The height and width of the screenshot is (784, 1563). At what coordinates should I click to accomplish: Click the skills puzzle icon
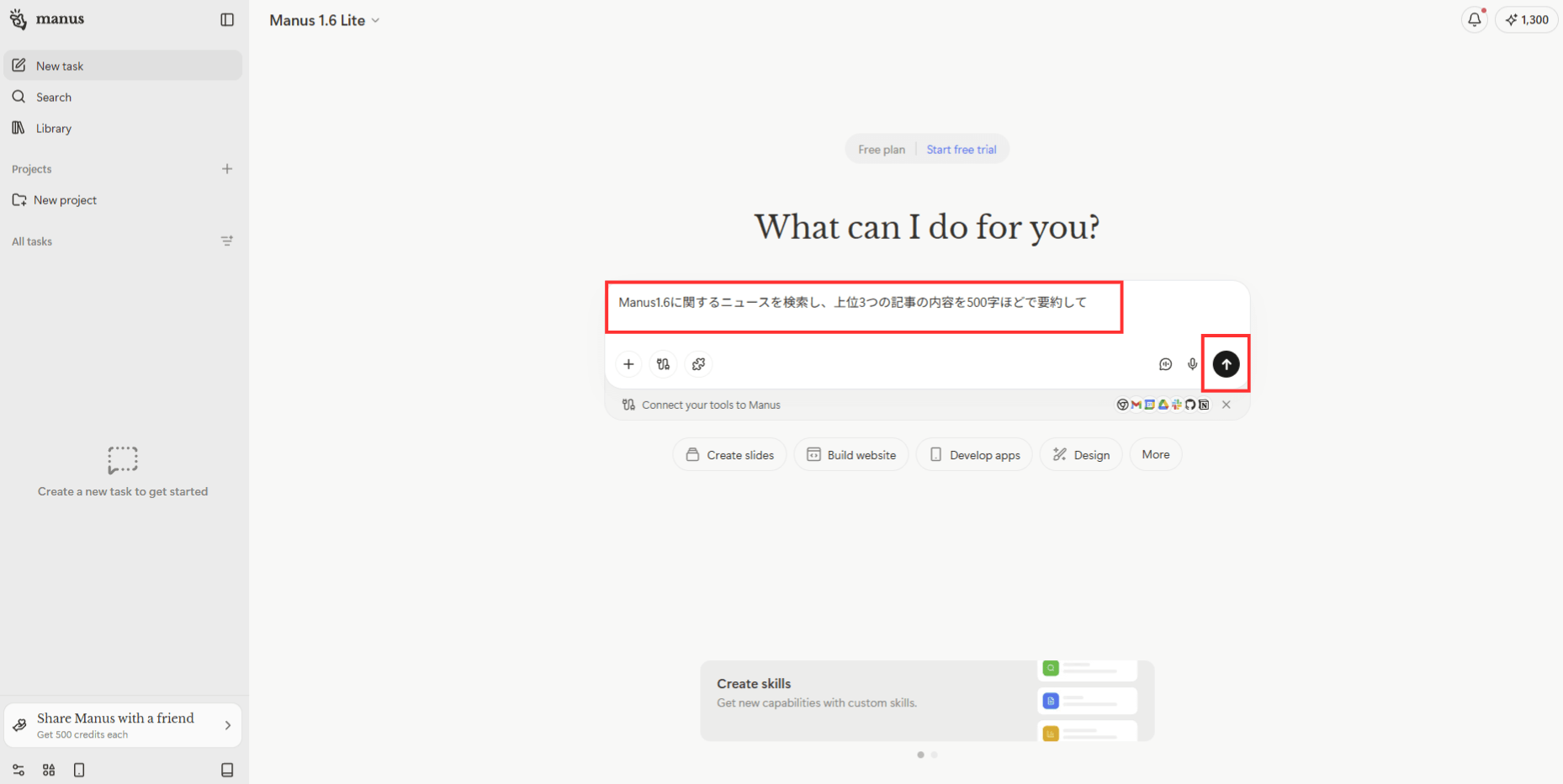pyautogui.click(x=698, y=364)
